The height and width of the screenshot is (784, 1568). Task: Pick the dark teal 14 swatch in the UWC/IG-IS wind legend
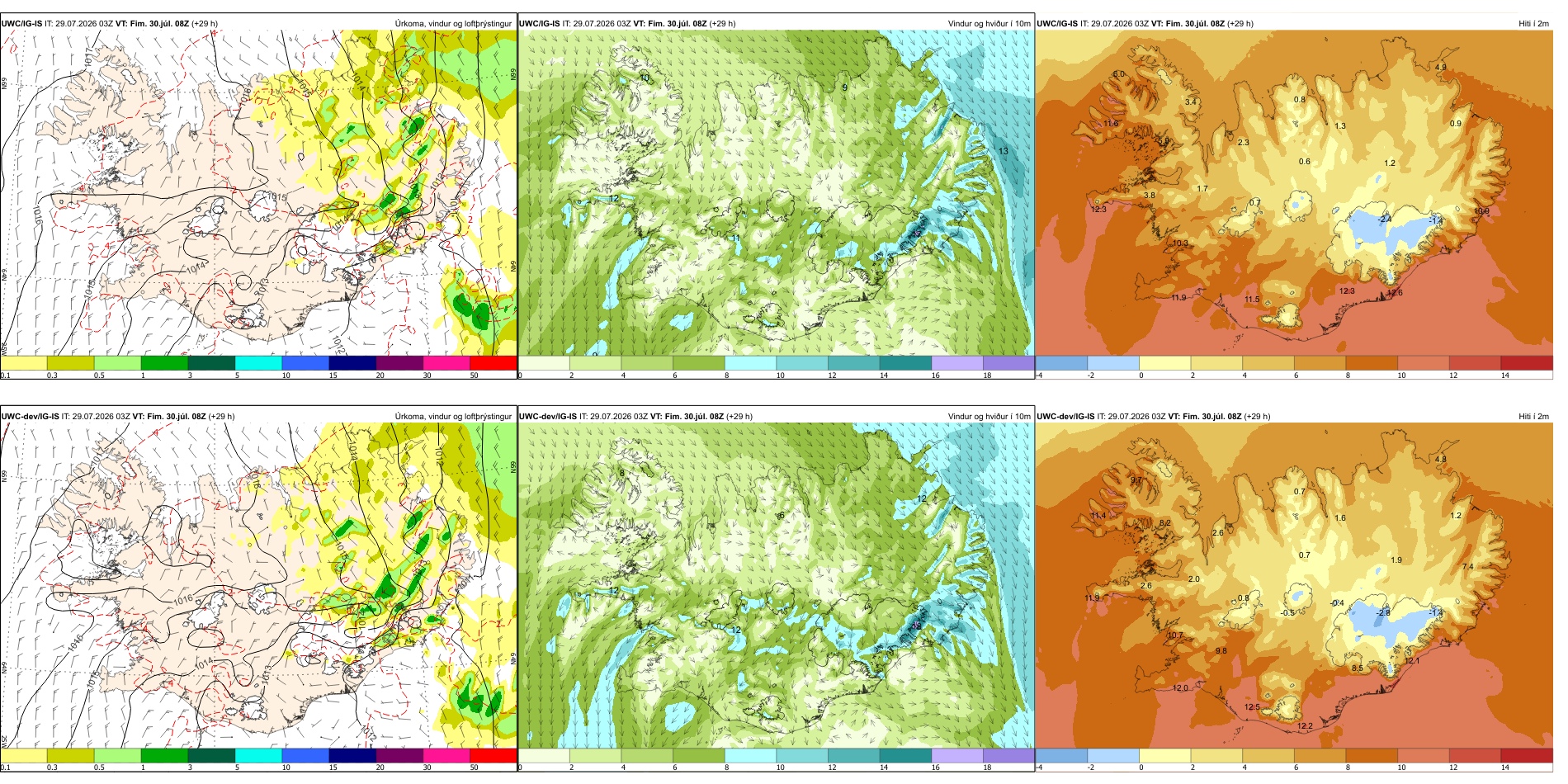click(905, 363)
